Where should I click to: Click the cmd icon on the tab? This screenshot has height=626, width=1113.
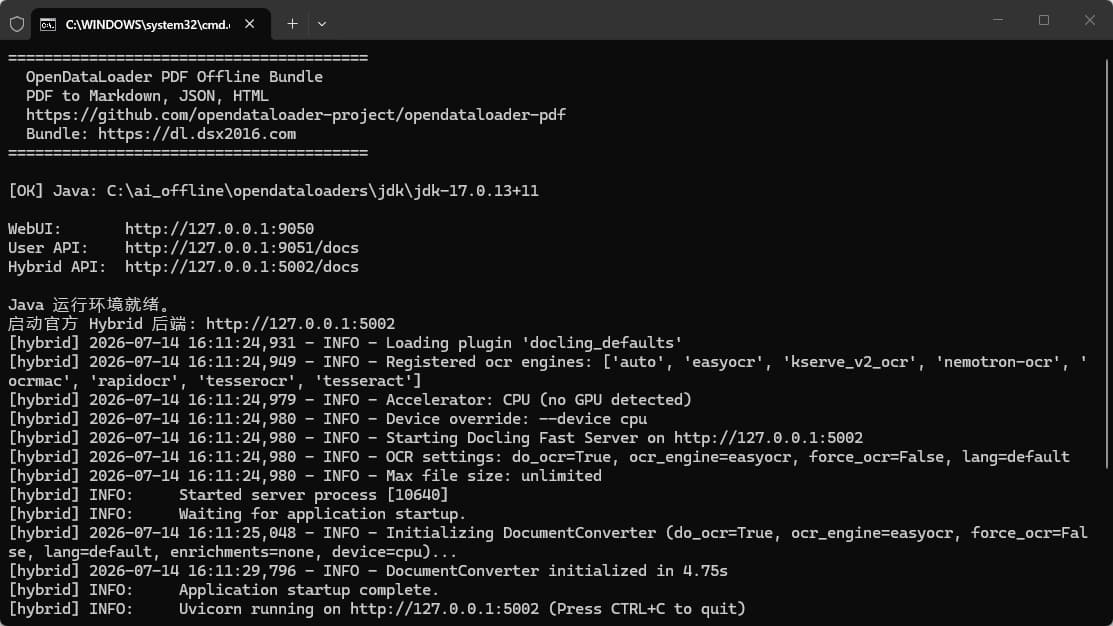[x=48, y=25]
